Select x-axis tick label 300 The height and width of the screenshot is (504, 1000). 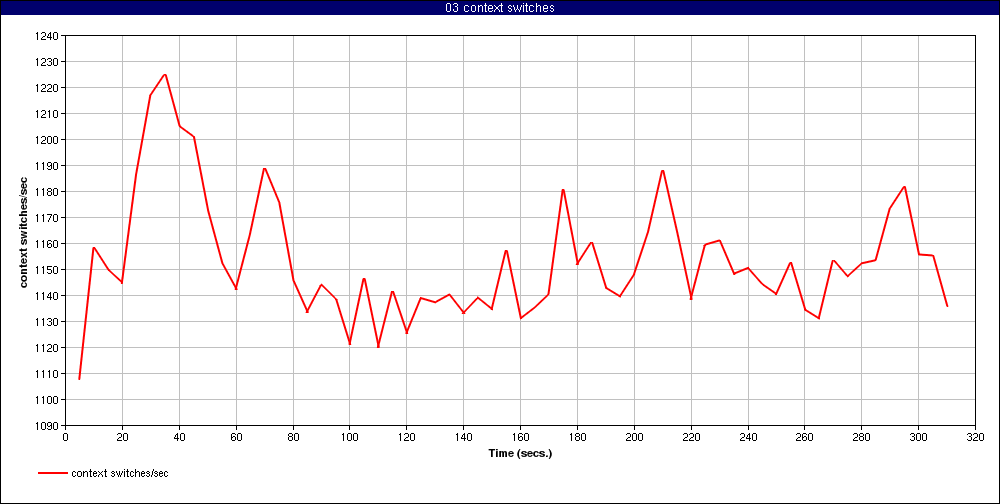(x=918, y=437)
